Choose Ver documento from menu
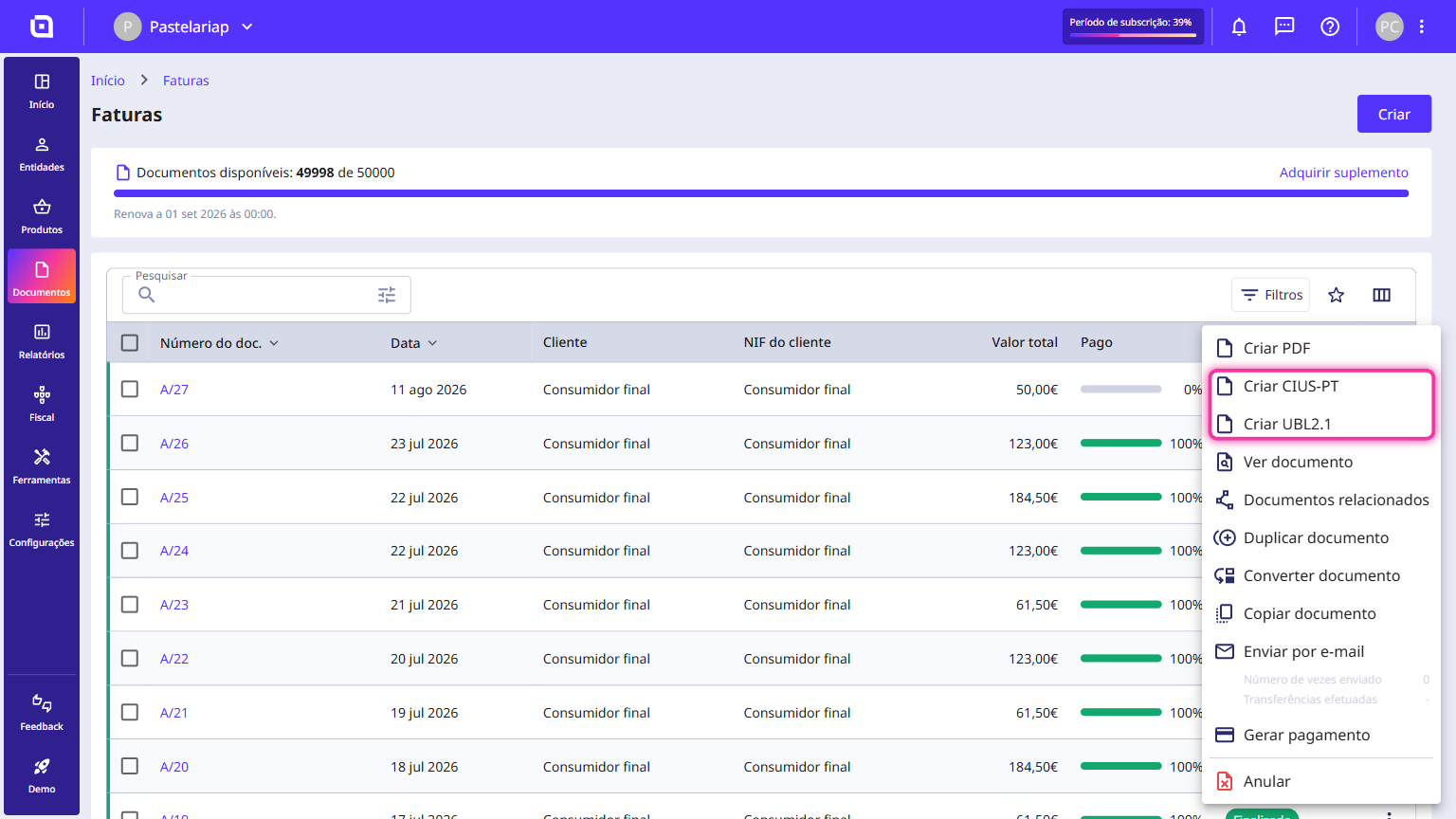 point(1321,462)
